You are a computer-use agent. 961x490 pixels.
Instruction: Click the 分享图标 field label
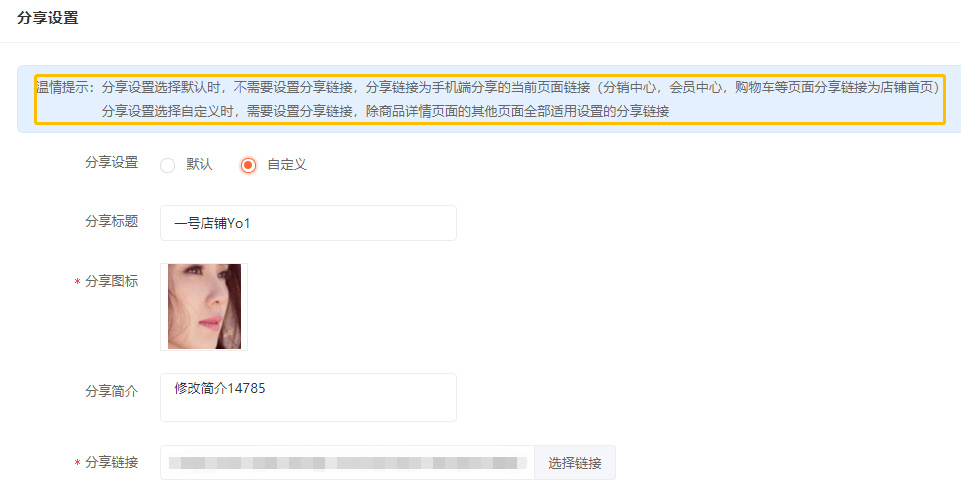(112, 282)
